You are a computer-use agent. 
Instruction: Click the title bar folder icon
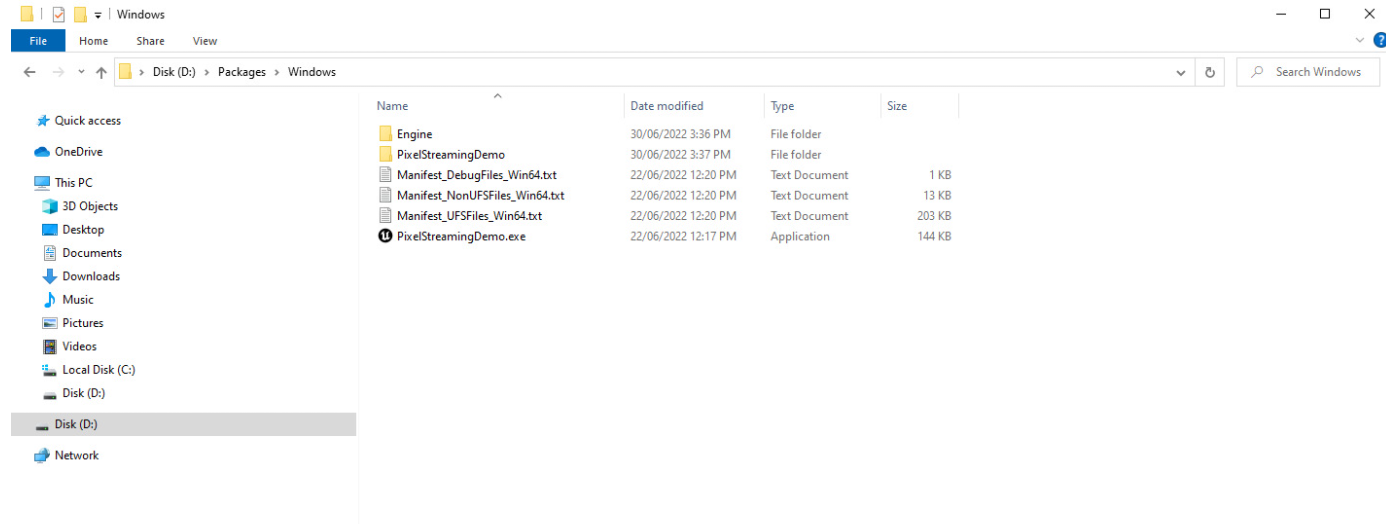27,14
